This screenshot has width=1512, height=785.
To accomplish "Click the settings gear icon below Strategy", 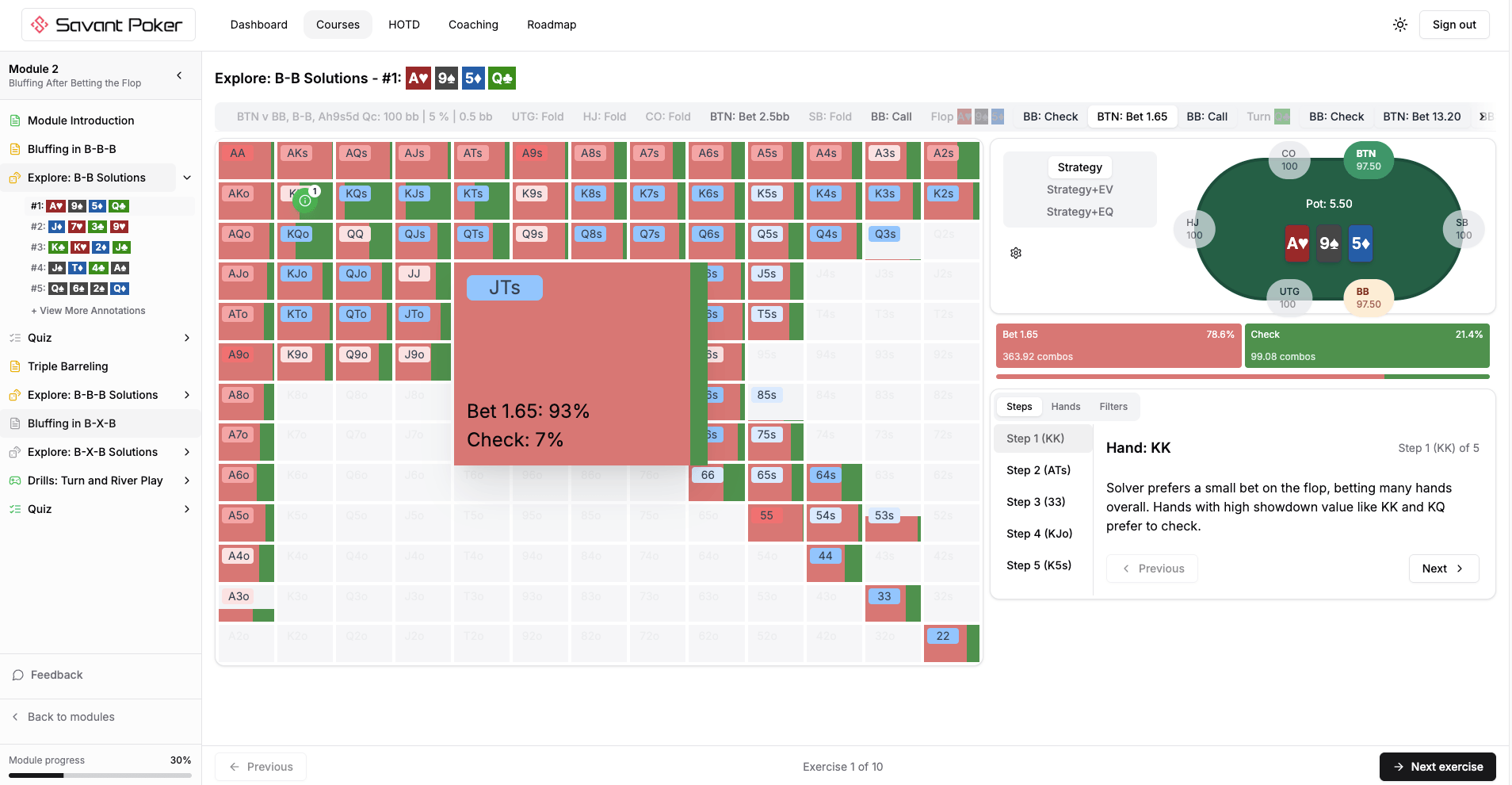I will [x=1016, y=253].
